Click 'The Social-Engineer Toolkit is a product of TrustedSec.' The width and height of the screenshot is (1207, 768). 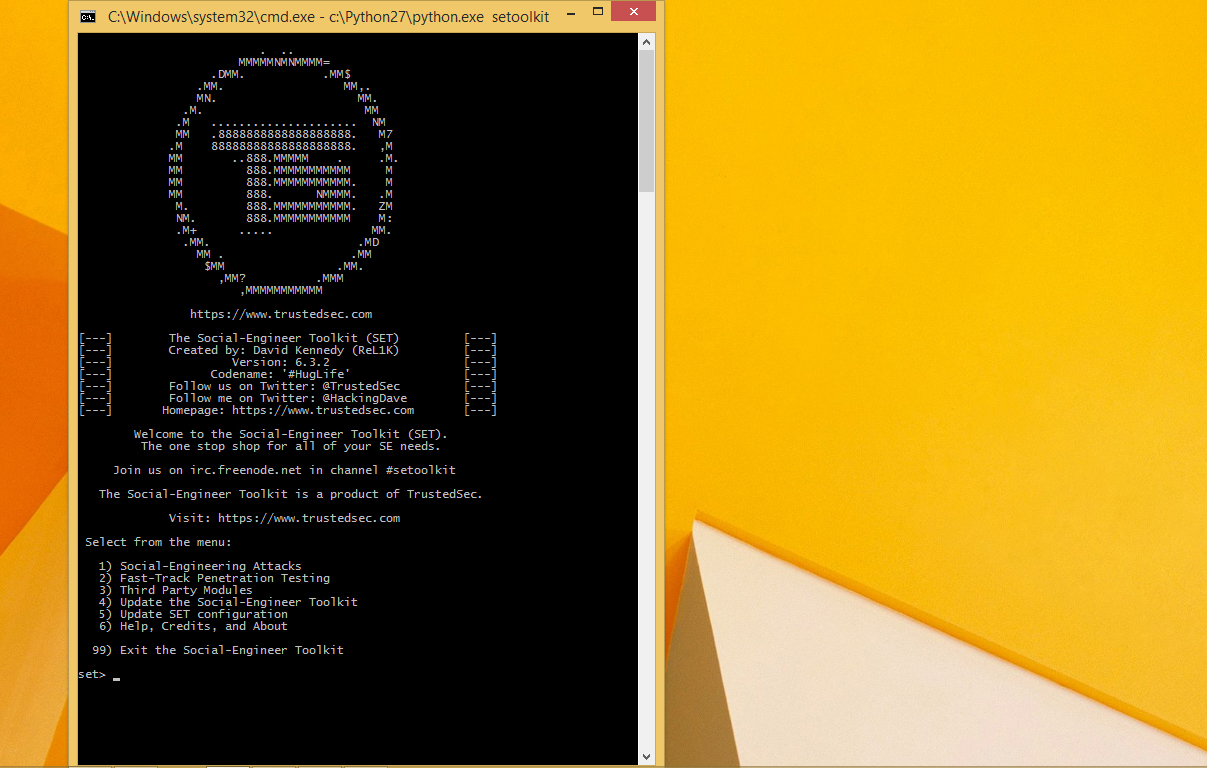(290, 494)
